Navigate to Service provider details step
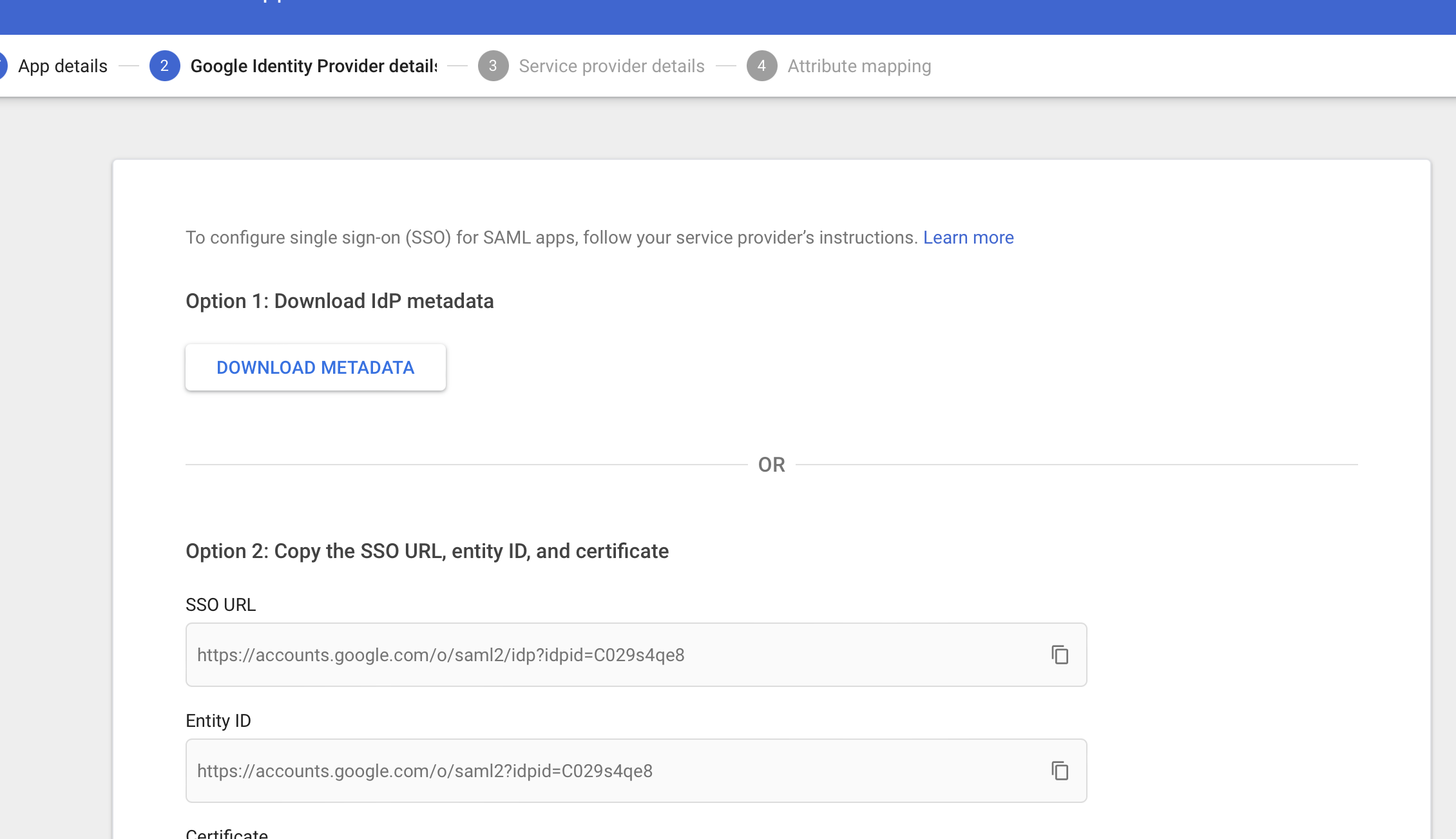 (612, 66)
